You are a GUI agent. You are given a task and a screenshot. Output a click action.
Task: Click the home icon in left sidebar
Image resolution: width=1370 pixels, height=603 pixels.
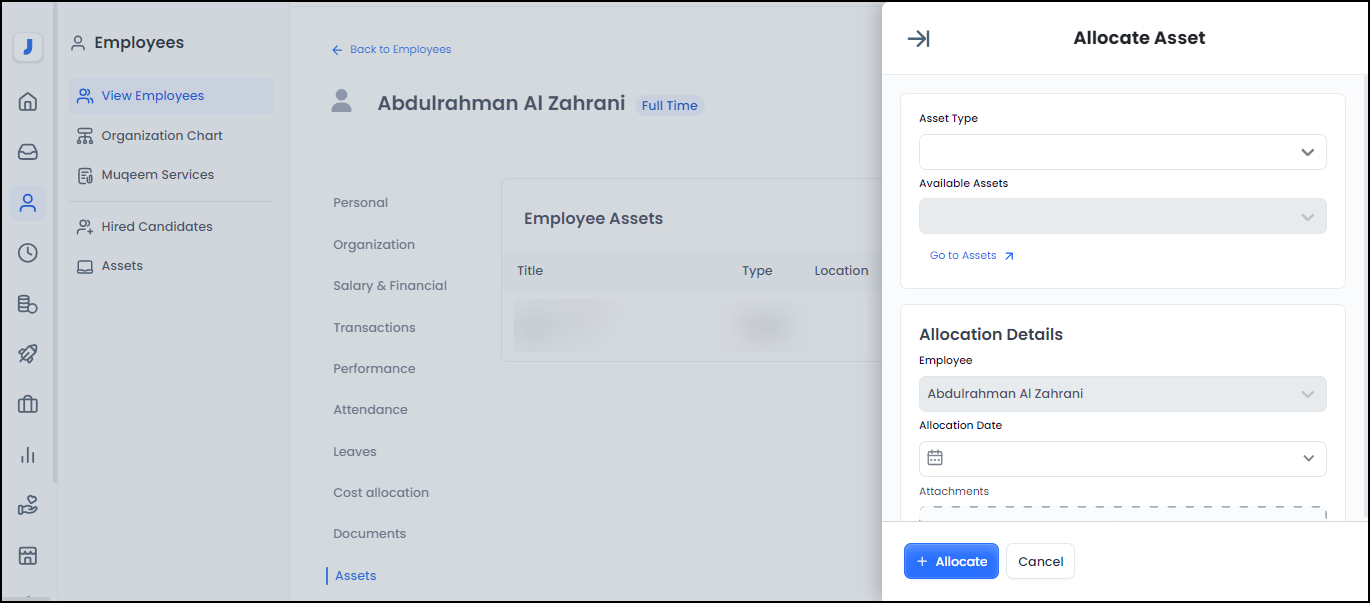[x=28, y=101]
